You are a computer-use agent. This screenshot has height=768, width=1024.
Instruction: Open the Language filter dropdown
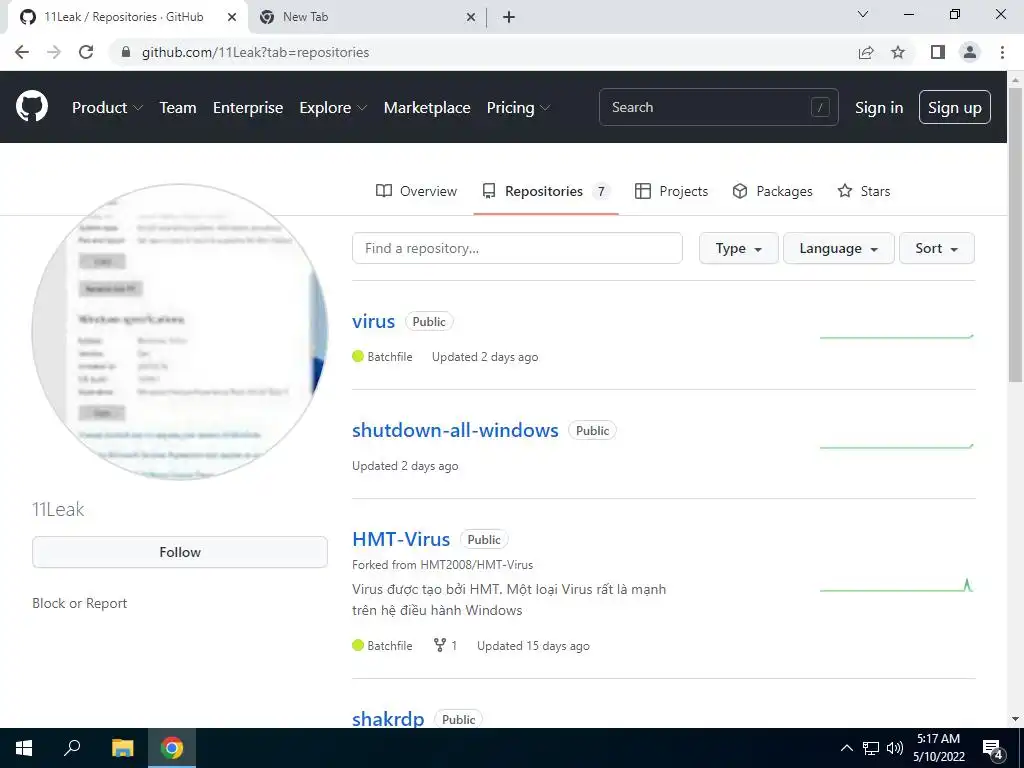[x=839, y=248]
